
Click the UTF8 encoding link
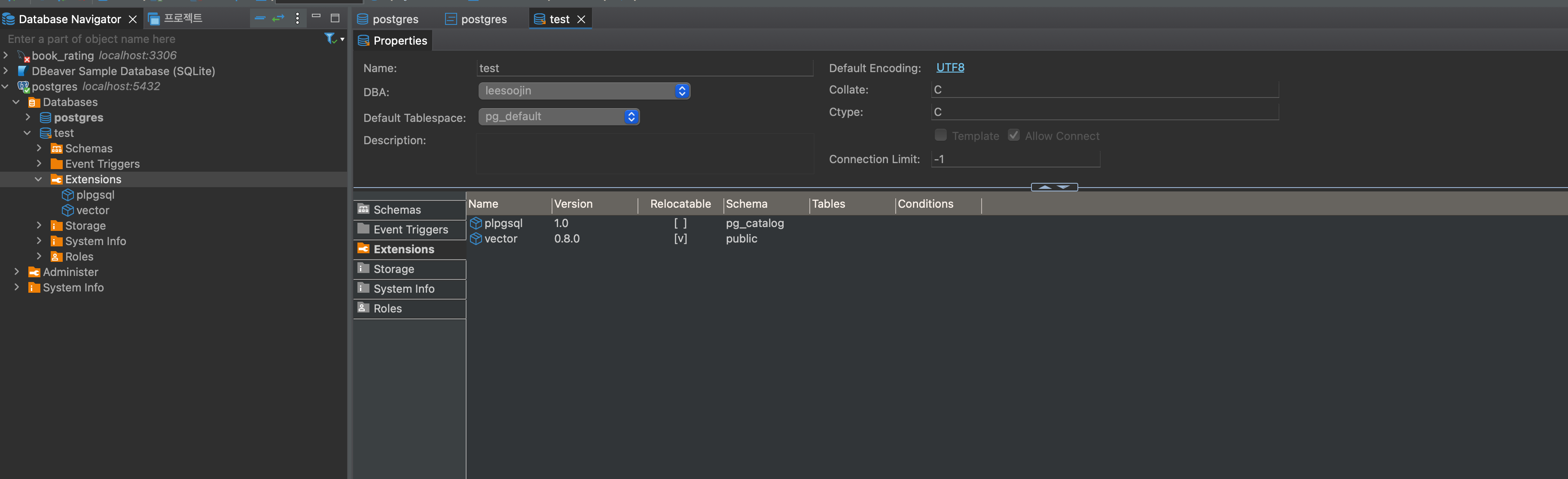coord(949,67)
